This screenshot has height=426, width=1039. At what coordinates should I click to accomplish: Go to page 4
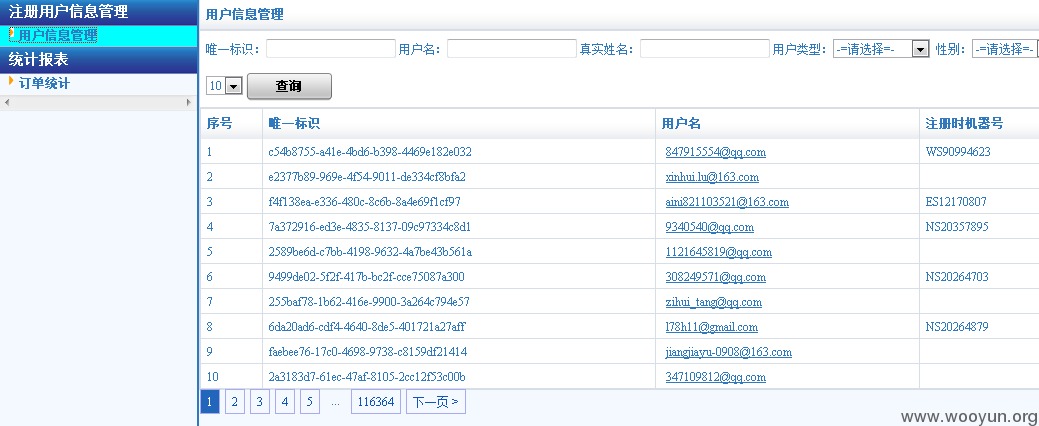pyautogui.click(x=284, y=401)
